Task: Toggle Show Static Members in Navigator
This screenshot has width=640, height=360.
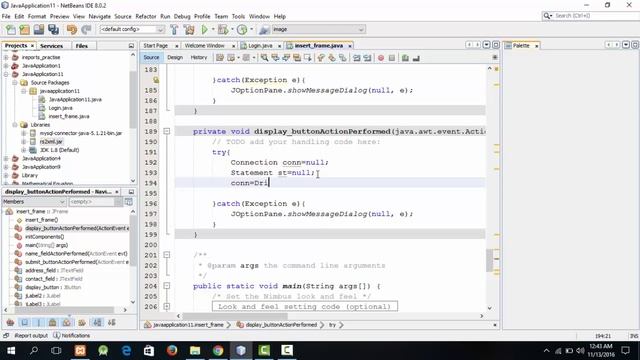Action: point(39,322)
